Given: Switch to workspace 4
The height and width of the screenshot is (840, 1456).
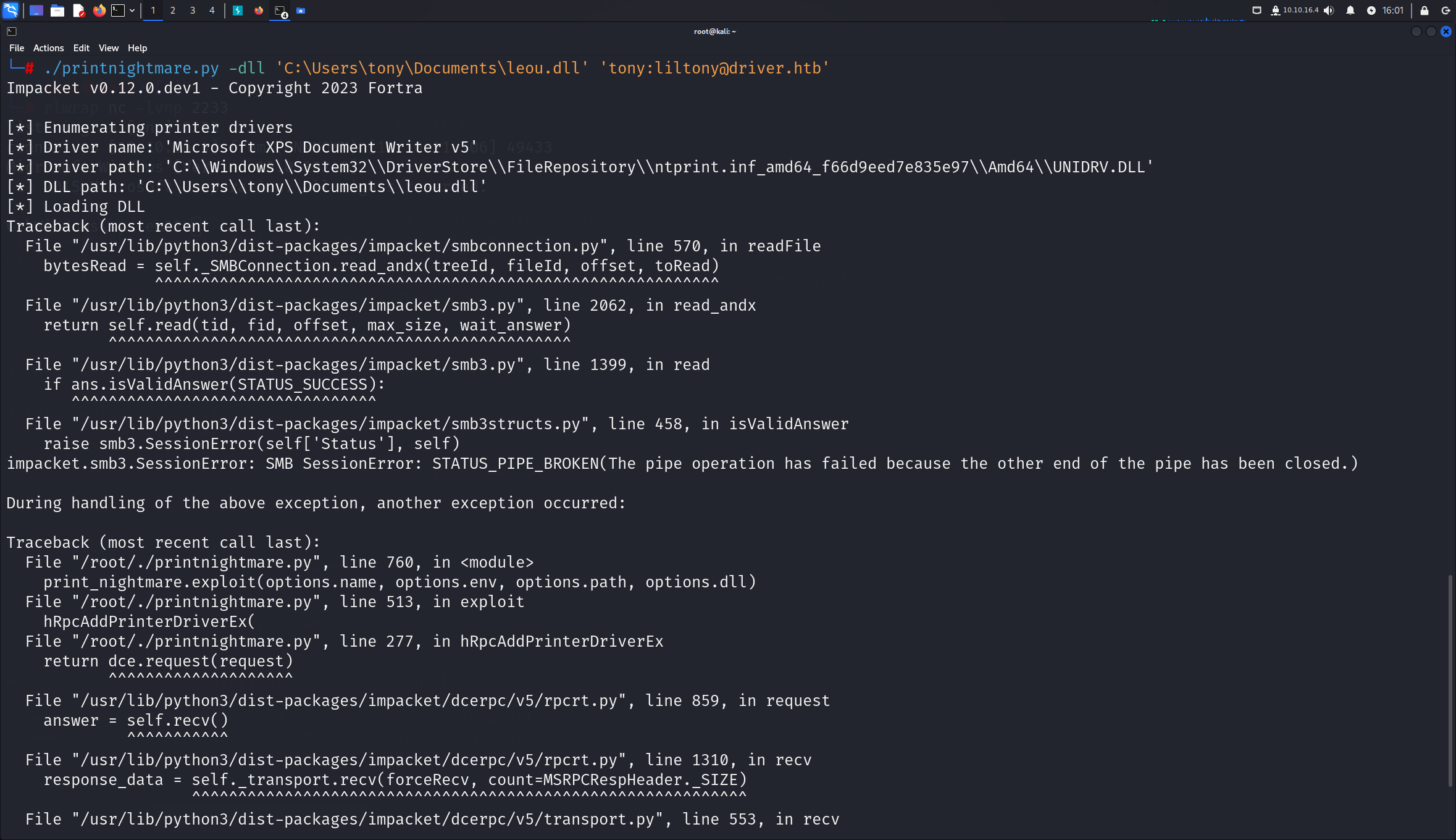Looking at the screenshot, I should point(212,10).
